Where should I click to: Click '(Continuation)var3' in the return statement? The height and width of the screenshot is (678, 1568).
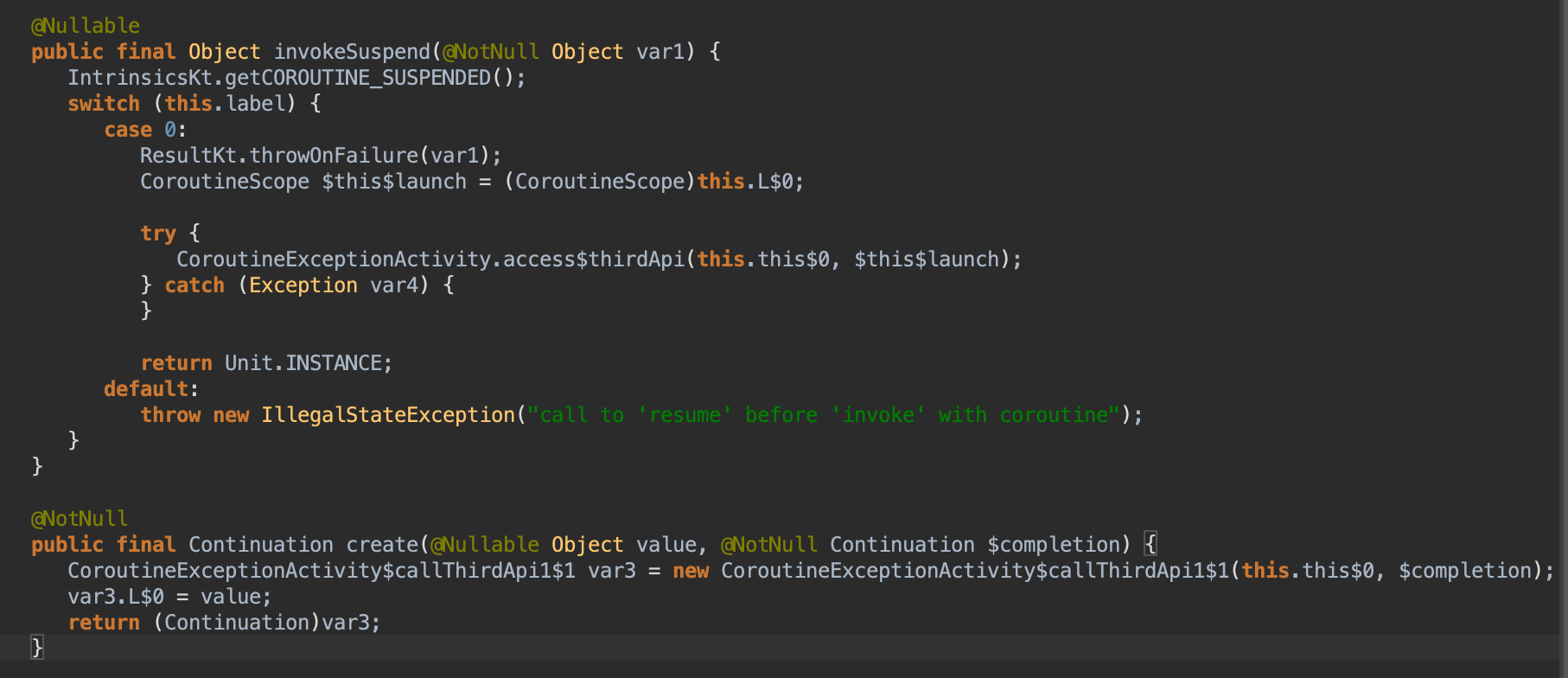266,623
